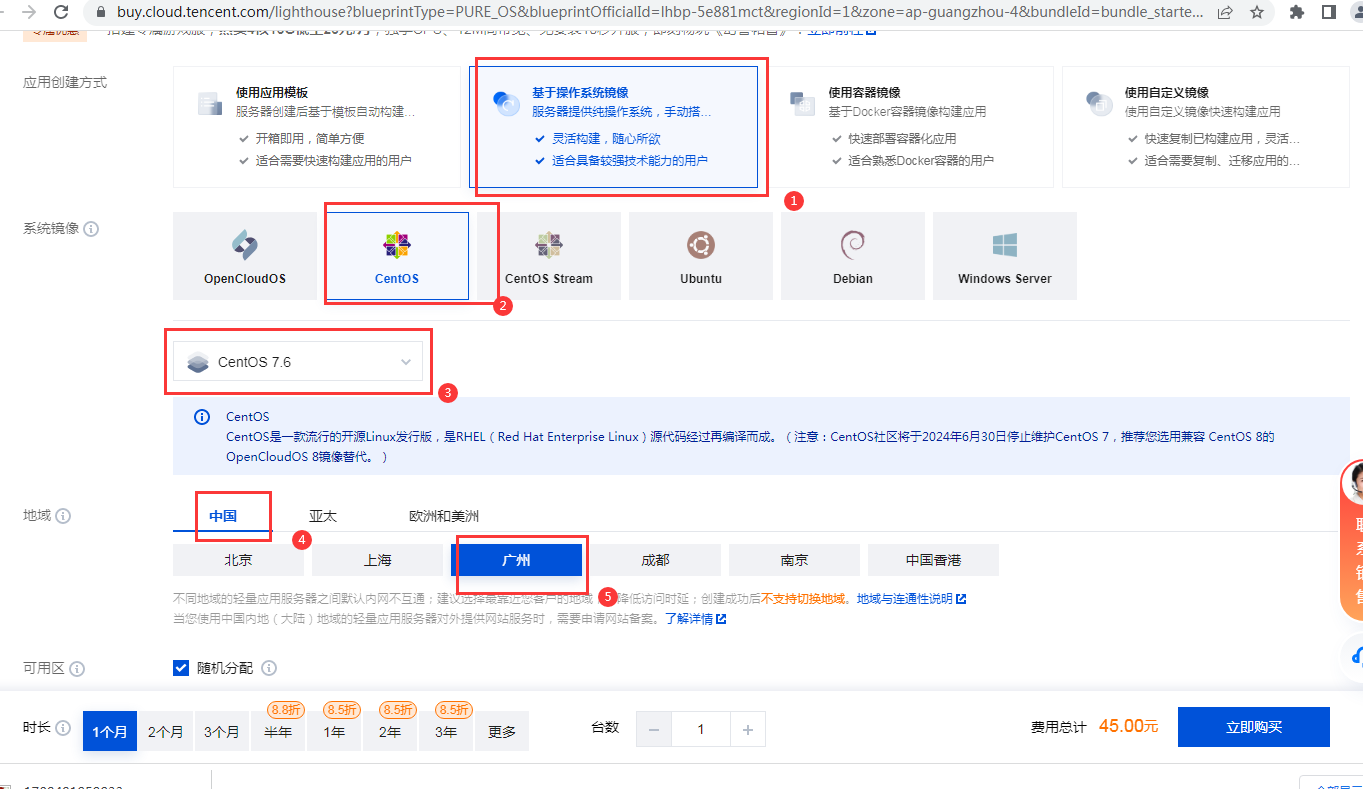1363x789 pixels.
Task: Select the 使用容器镜像 creation option
Action: pos(909,127)
